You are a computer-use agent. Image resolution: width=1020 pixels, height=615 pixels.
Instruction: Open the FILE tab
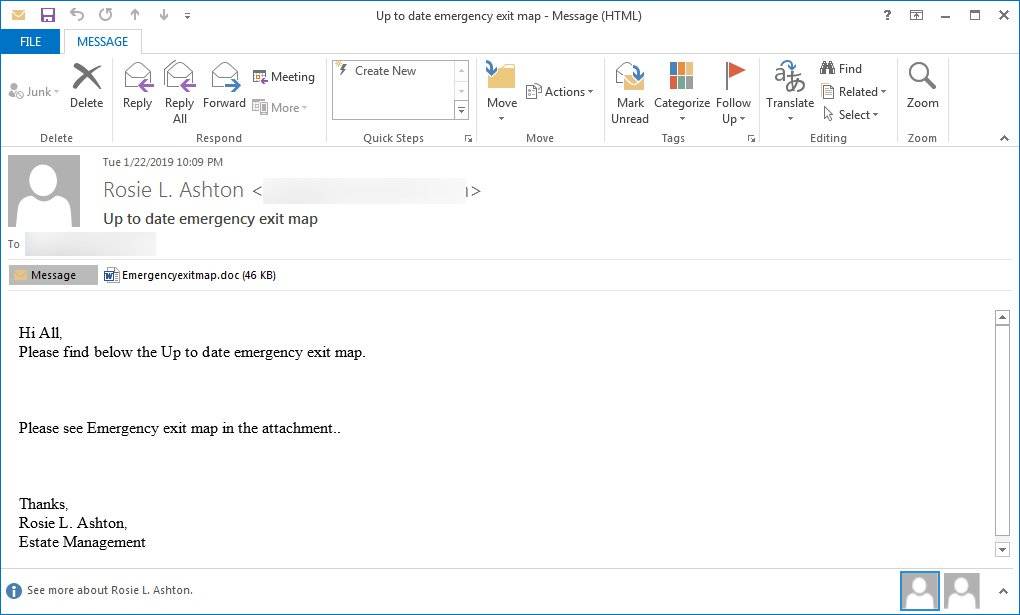tap(30, 42)
